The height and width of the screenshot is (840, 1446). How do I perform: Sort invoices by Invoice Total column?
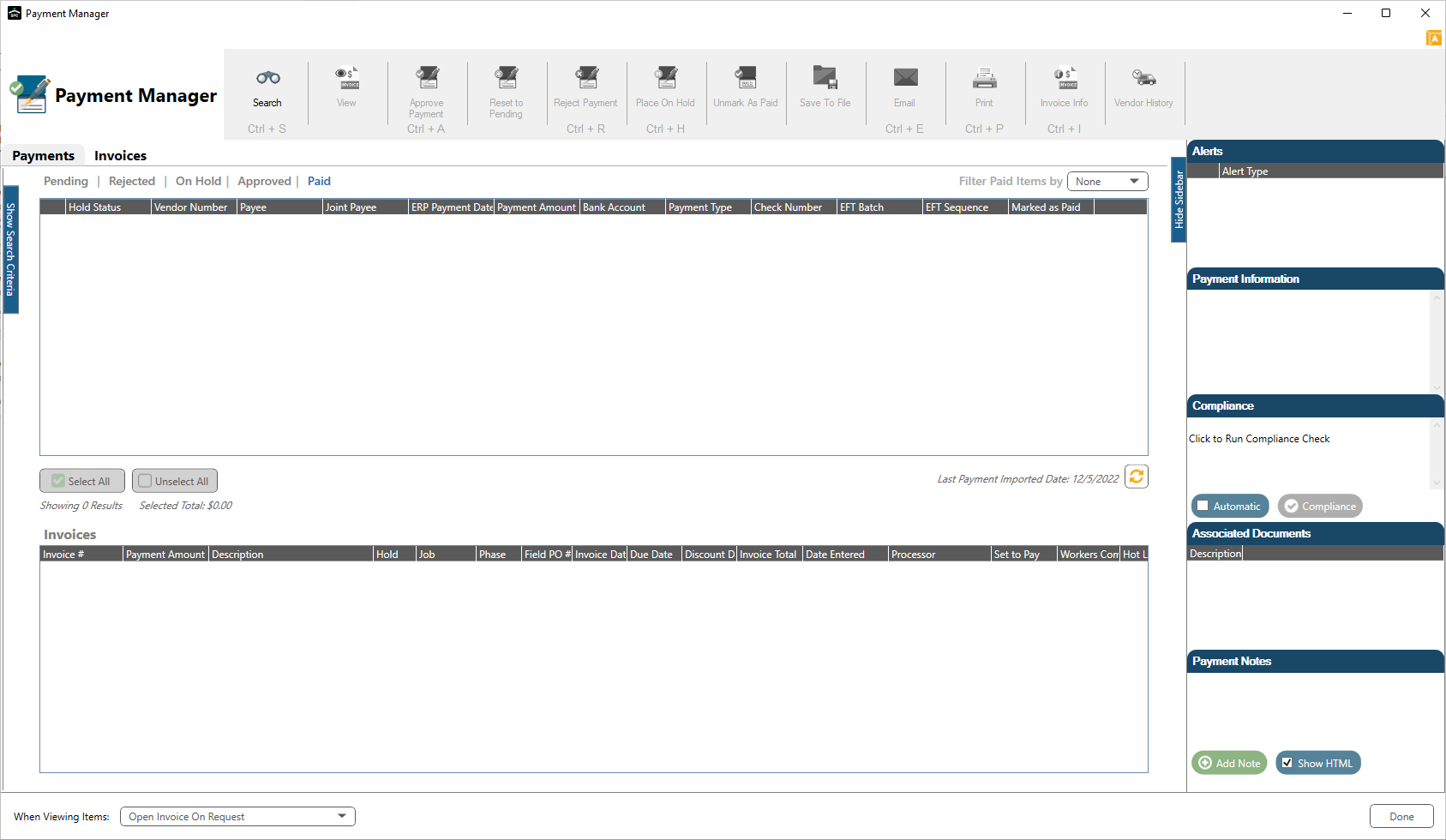tap(770, 555)
